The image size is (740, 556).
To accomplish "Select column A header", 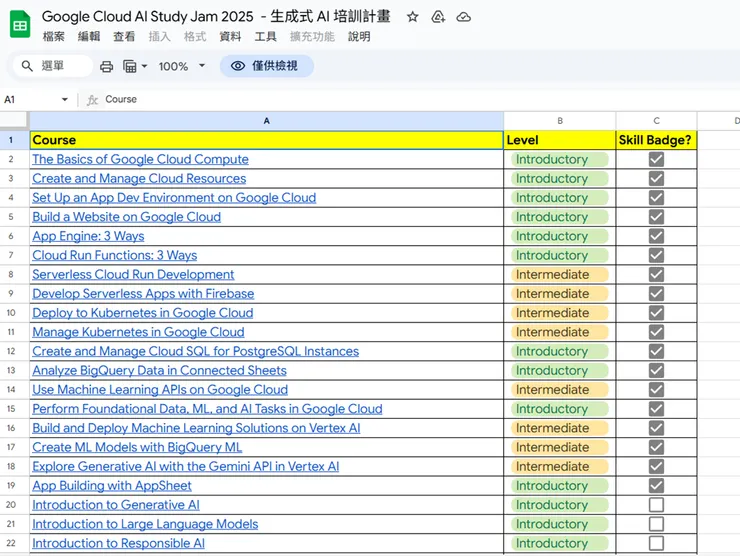I will pyautogui.click(x=267, y=121).
